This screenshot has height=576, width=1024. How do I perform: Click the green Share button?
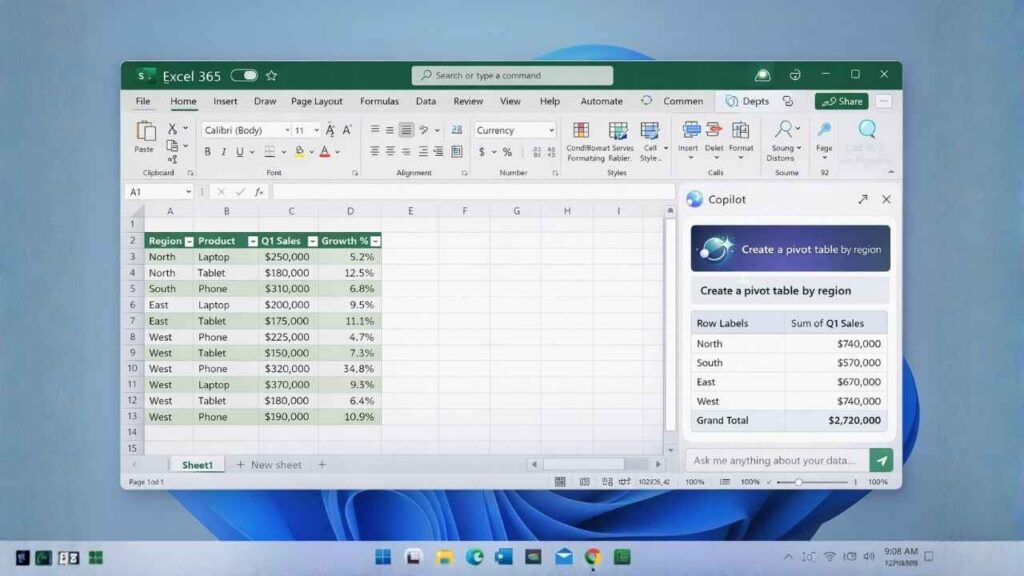[841, 101]
